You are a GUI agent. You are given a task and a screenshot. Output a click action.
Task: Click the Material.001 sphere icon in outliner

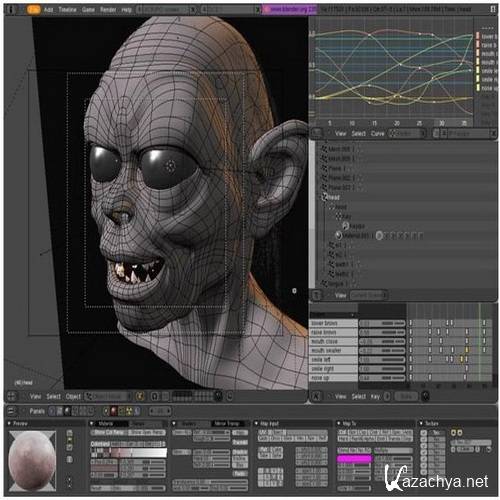click(338, 235)
